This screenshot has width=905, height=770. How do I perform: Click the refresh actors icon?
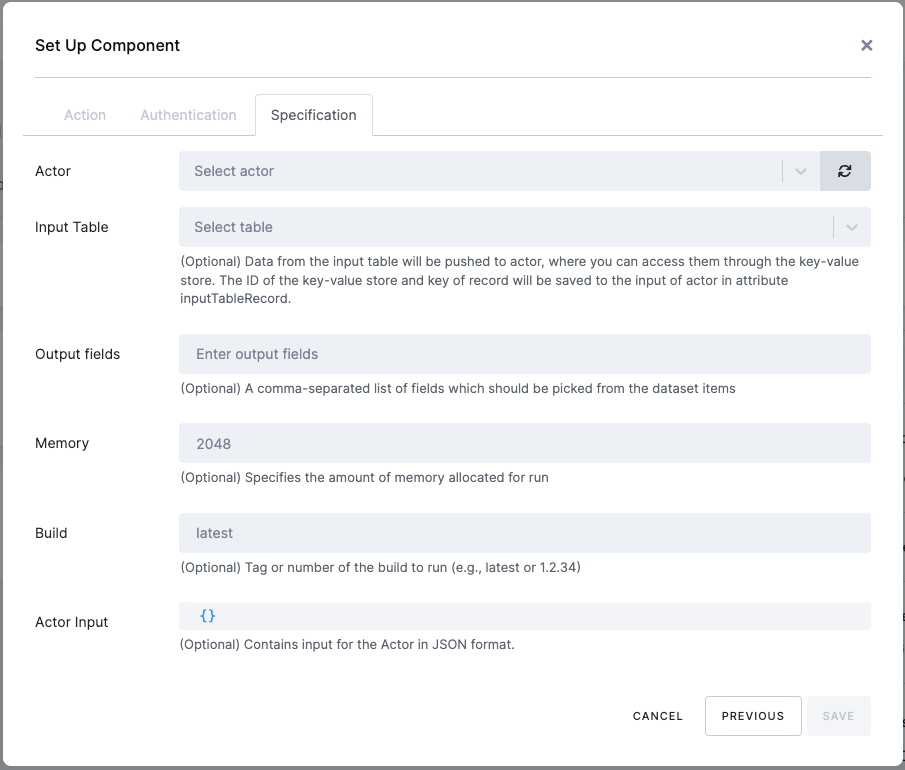845,171
